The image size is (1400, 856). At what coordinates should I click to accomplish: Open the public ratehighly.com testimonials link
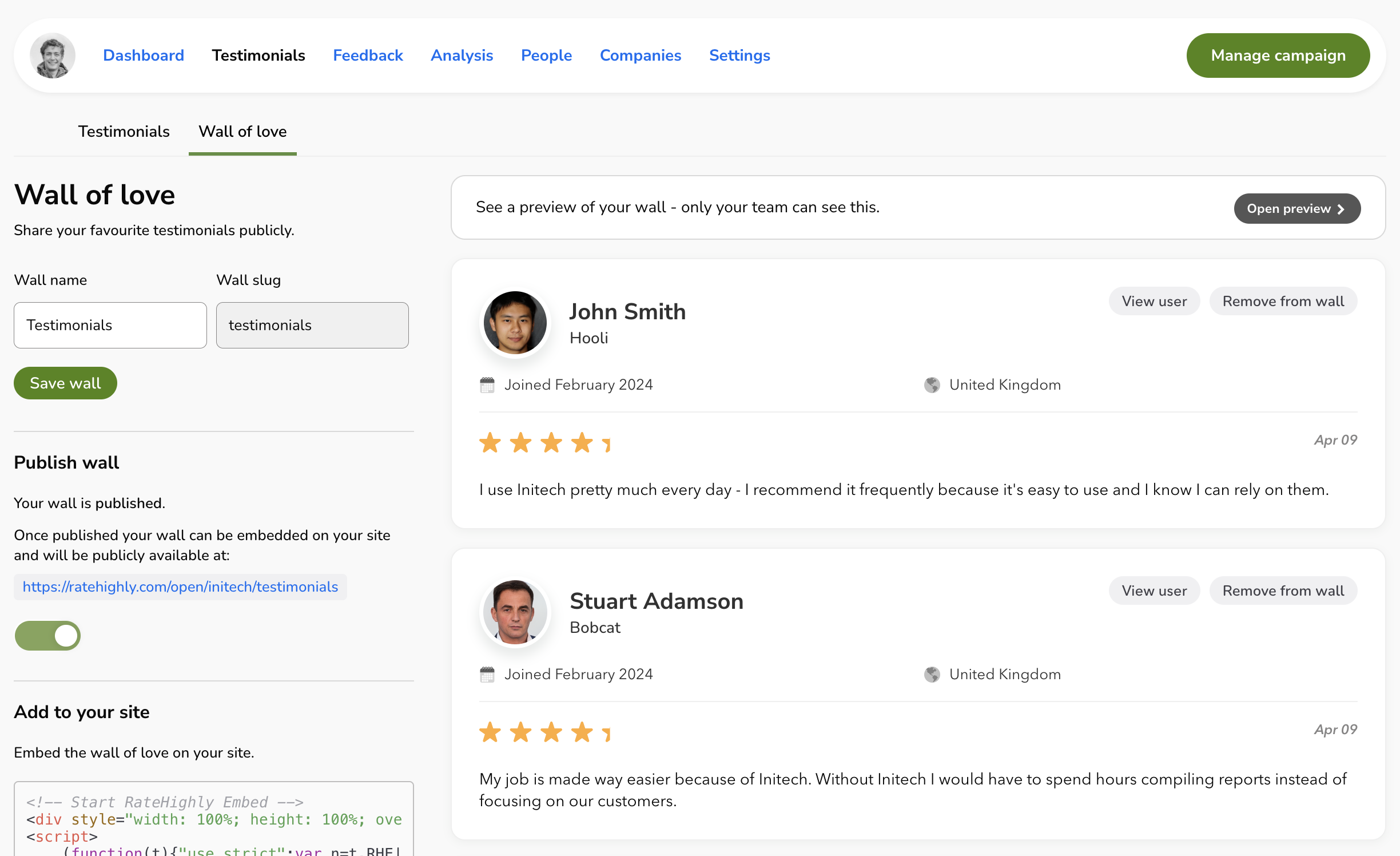(x=180, y=587)
